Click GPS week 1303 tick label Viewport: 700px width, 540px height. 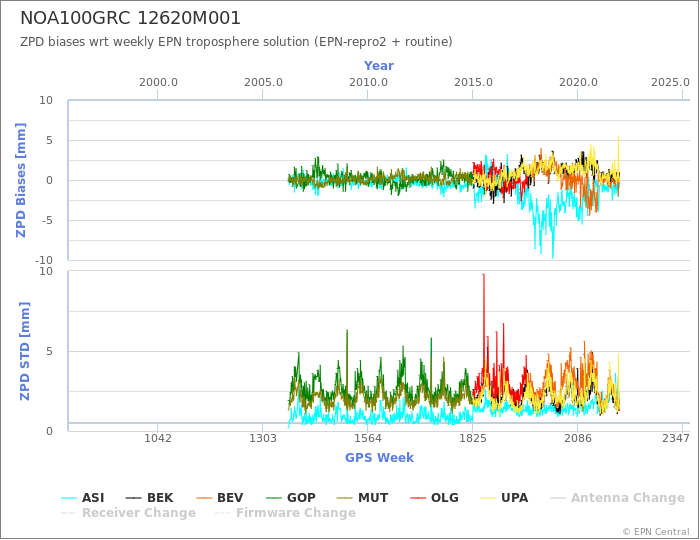(x=262, y=438)
